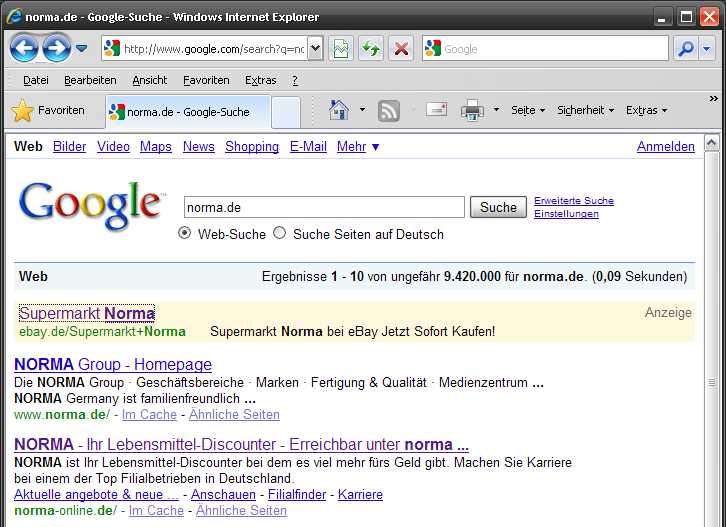
Task: Open the Favoriten menu
Action: coord(206,80)
